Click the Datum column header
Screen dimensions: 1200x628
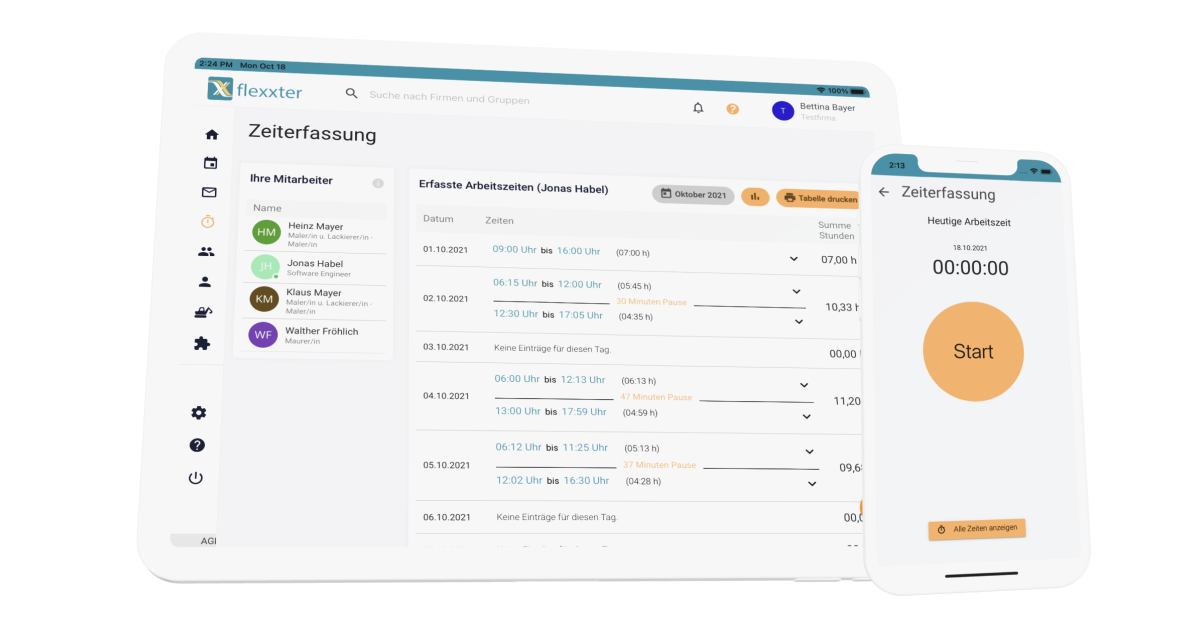coord(438,219)
